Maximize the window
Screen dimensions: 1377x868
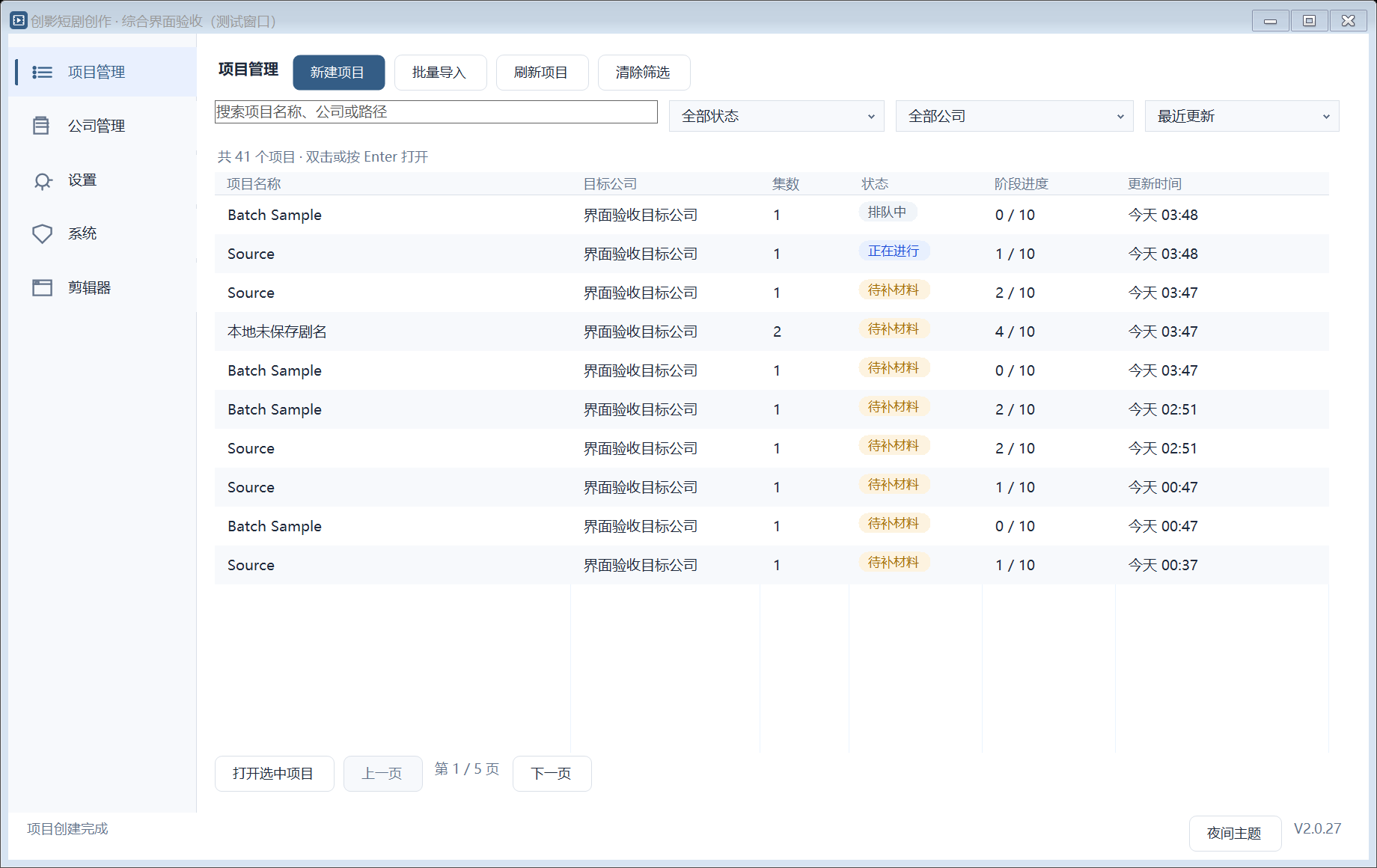click(x=1309, y=21)
